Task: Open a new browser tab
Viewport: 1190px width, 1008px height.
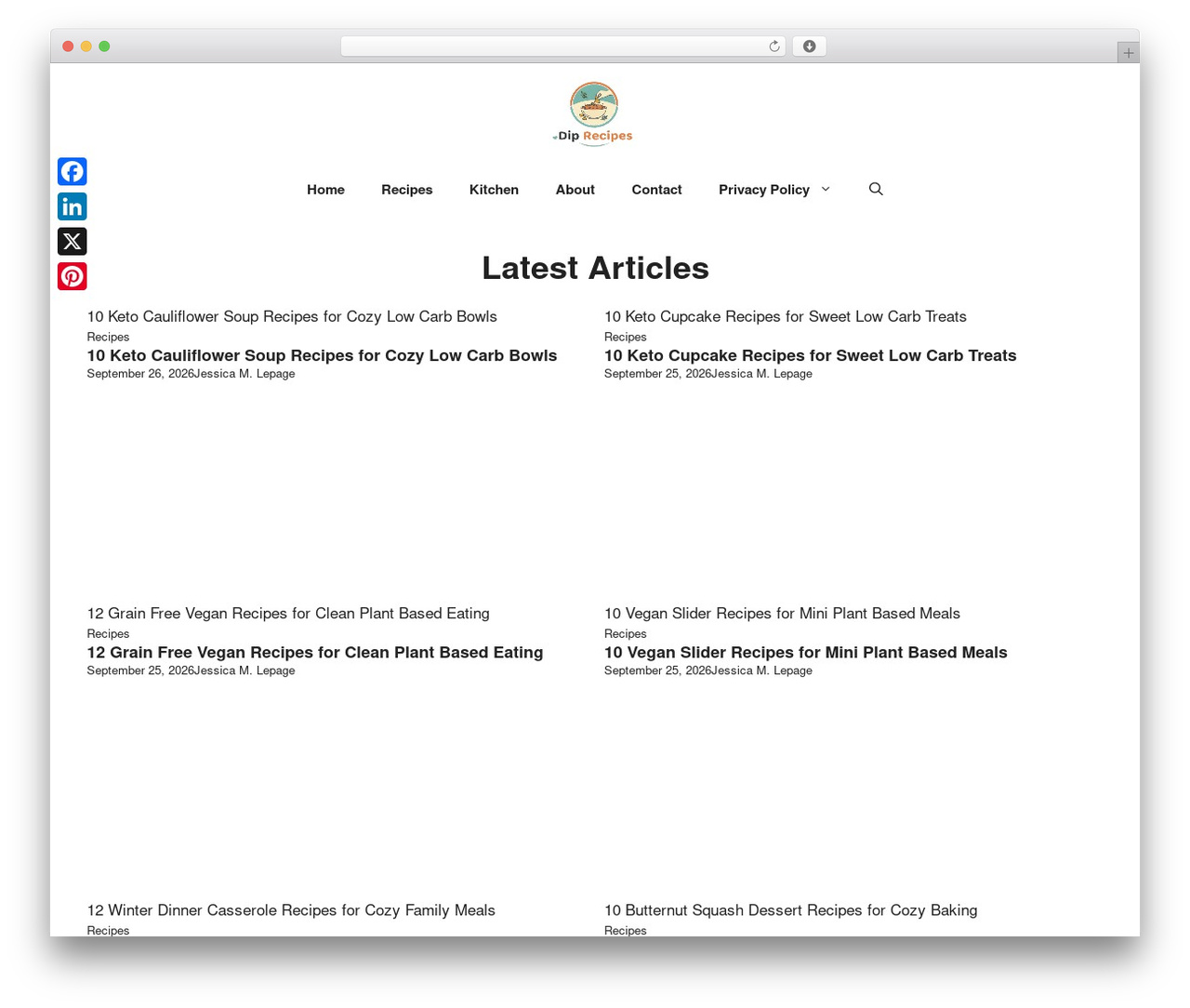Action: click(x=1128, y=53)
